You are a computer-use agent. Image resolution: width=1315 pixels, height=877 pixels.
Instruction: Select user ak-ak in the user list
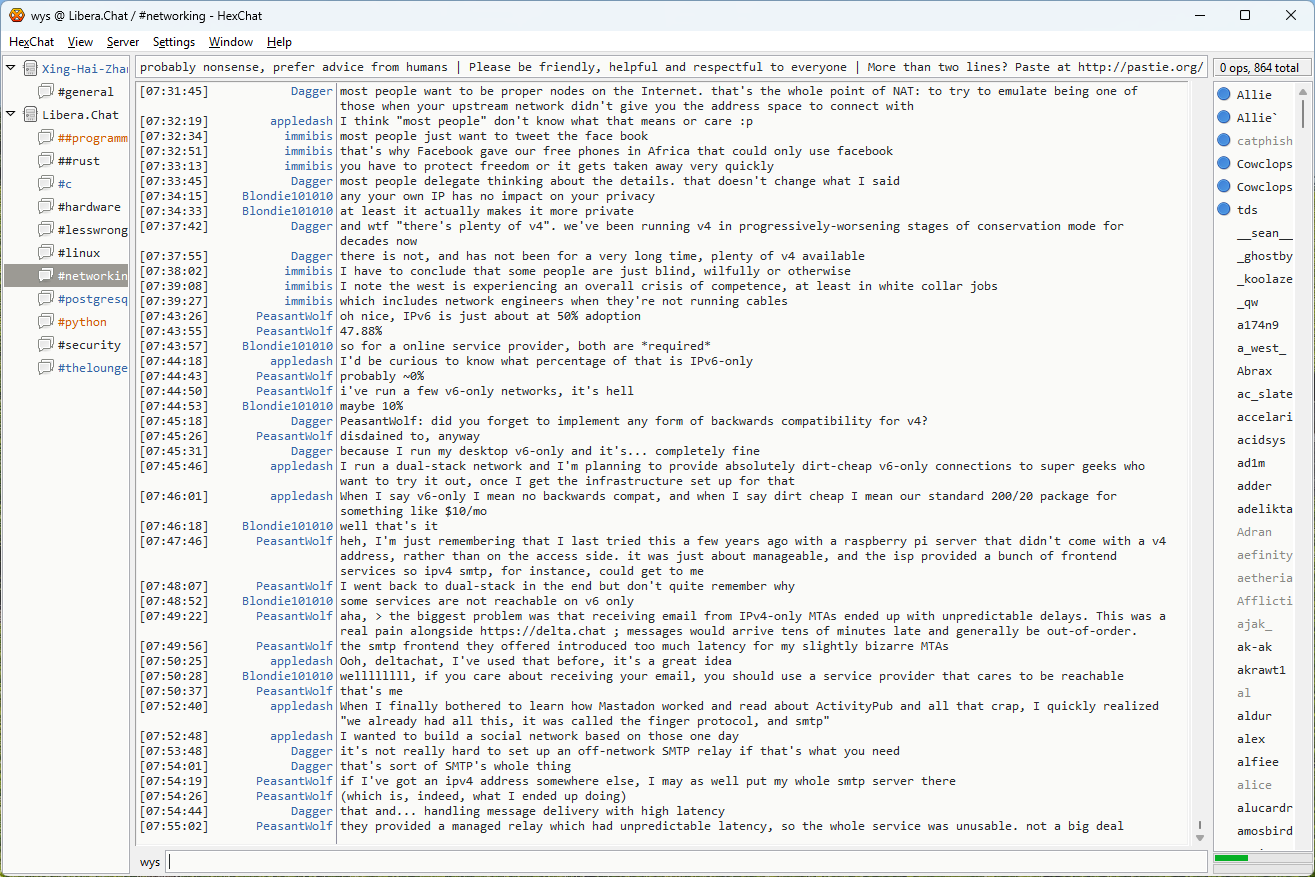point(1254,646)
